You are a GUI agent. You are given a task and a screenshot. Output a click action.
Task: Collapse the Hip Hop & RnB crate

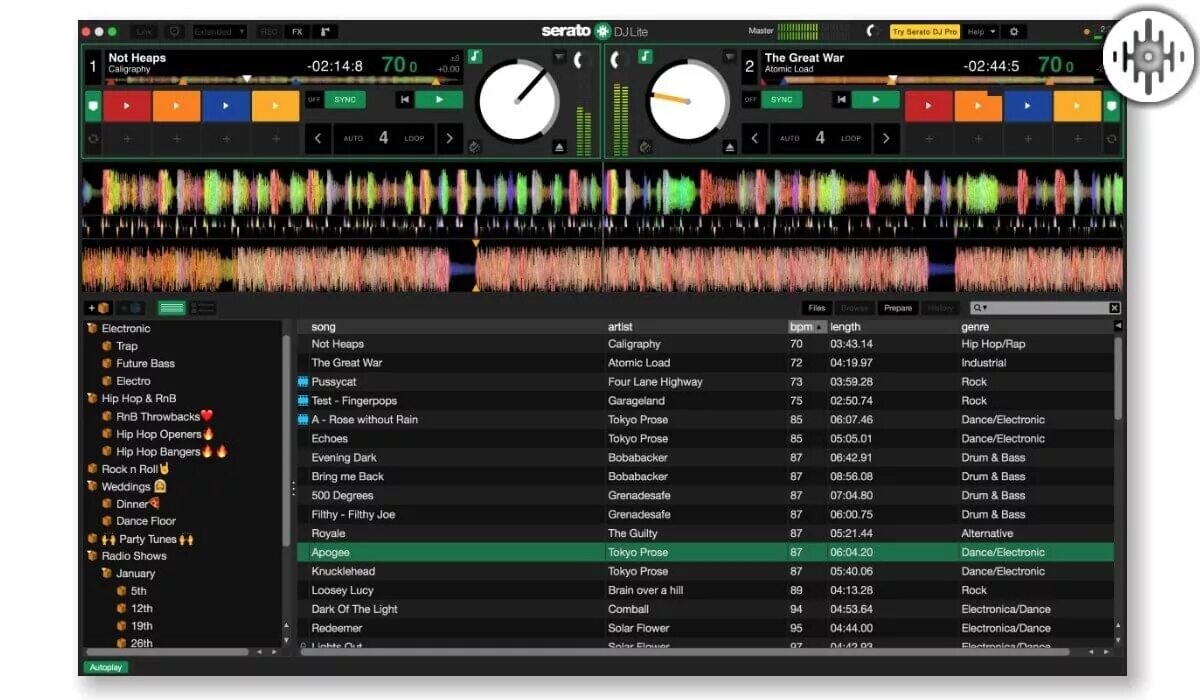point(92,398)
